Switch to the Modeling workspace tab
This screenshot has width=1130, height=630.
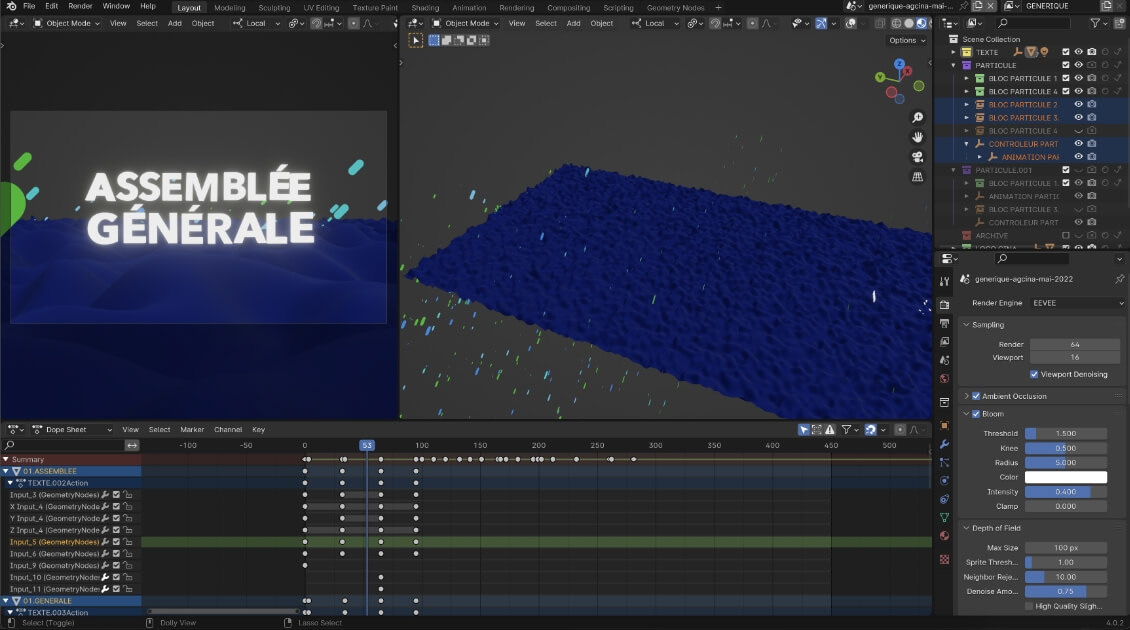pyautogui.click(x=230, y=7)
